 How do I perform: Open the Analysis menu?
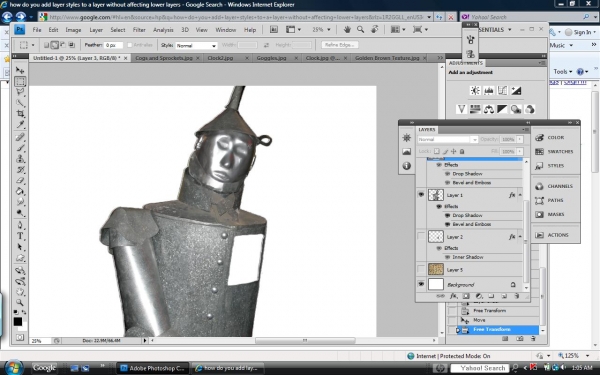point(163,30)
